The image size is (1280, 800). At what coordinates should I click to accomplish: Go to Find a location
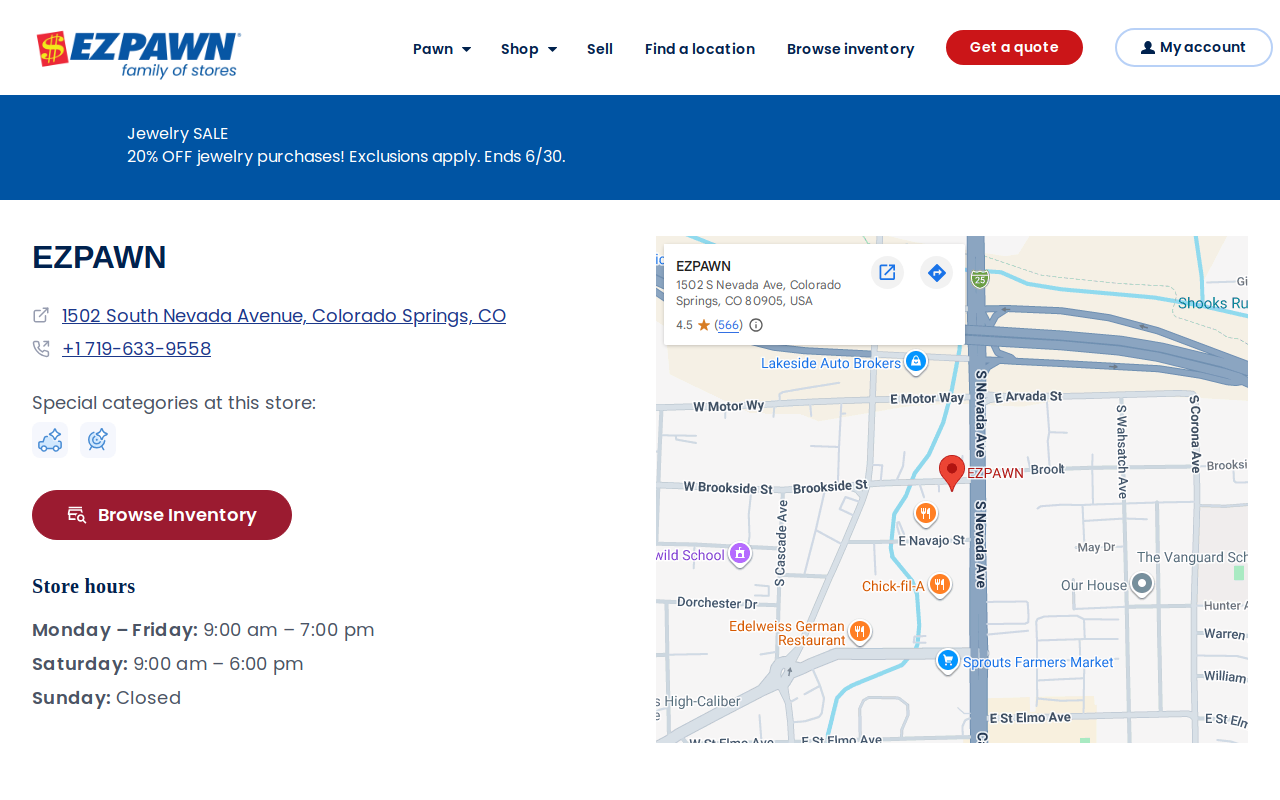[x=700, y=48]
